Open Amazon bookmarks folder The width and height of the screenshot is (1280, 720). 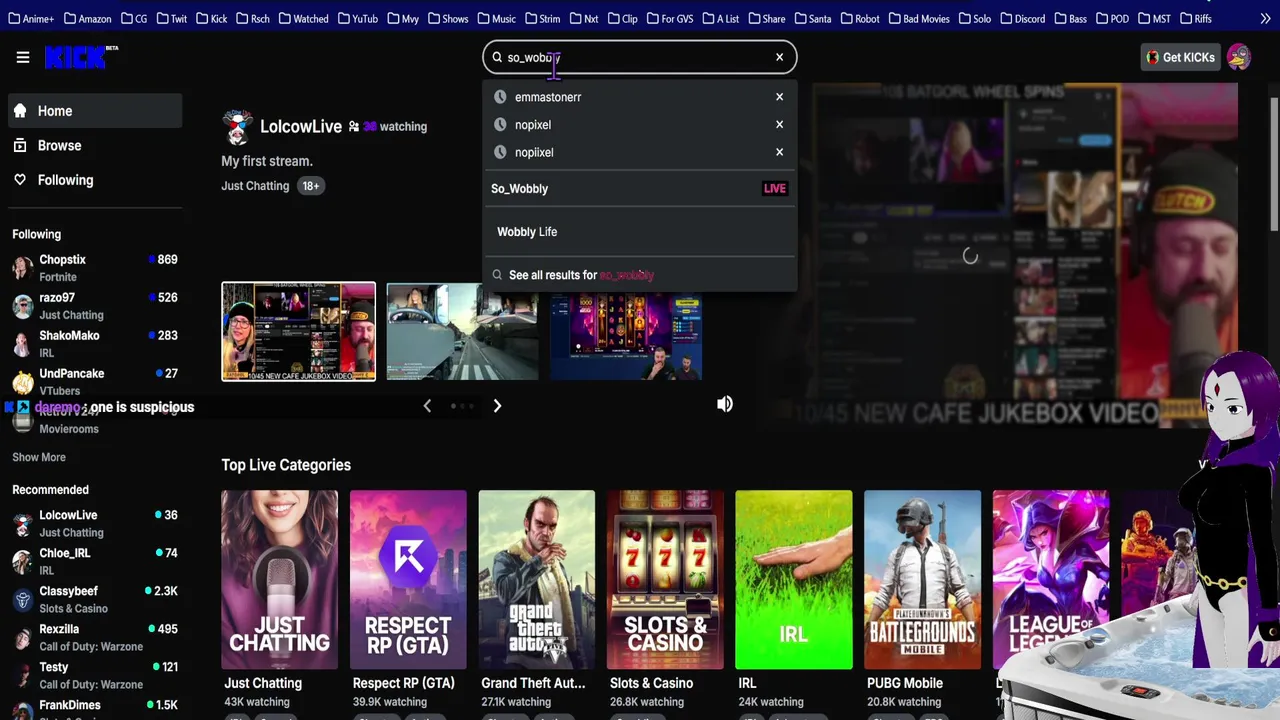point(87,18)
